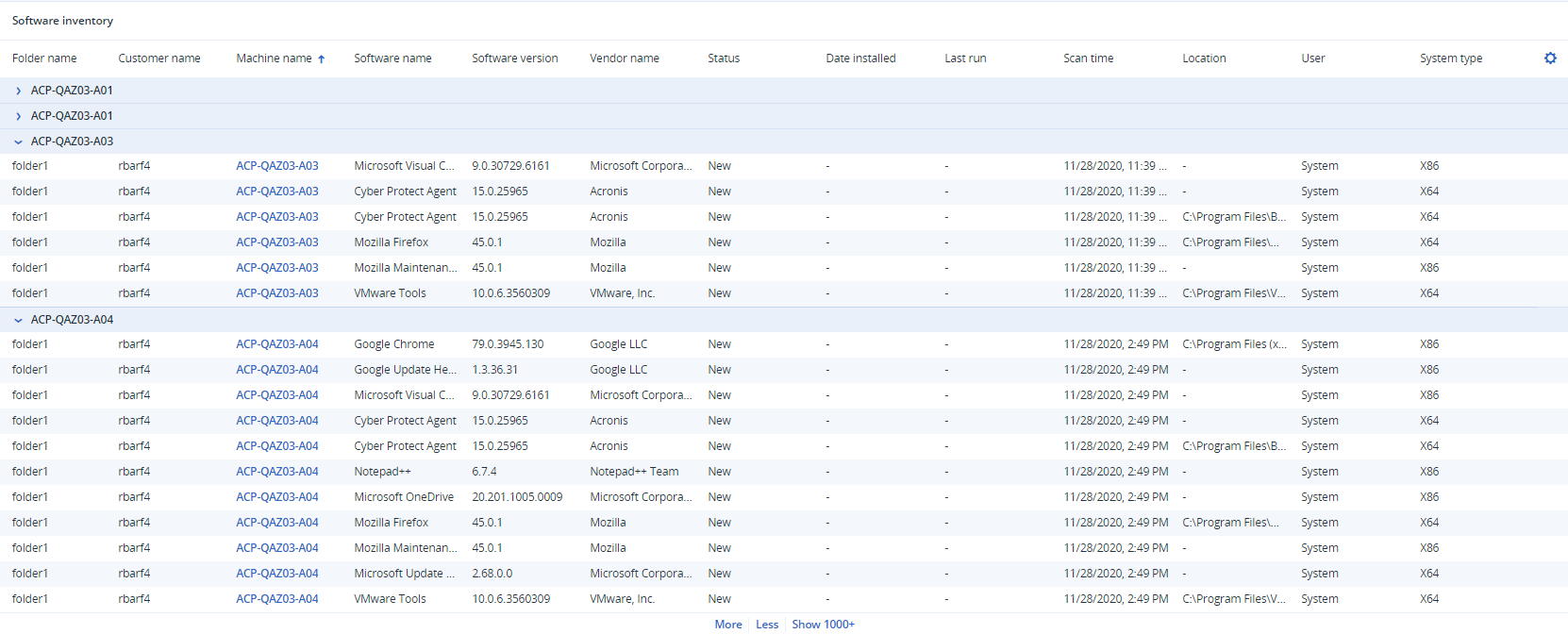Sort by Folder name column header
Screen dimensions: 1568x634
(x=44, y=58)
